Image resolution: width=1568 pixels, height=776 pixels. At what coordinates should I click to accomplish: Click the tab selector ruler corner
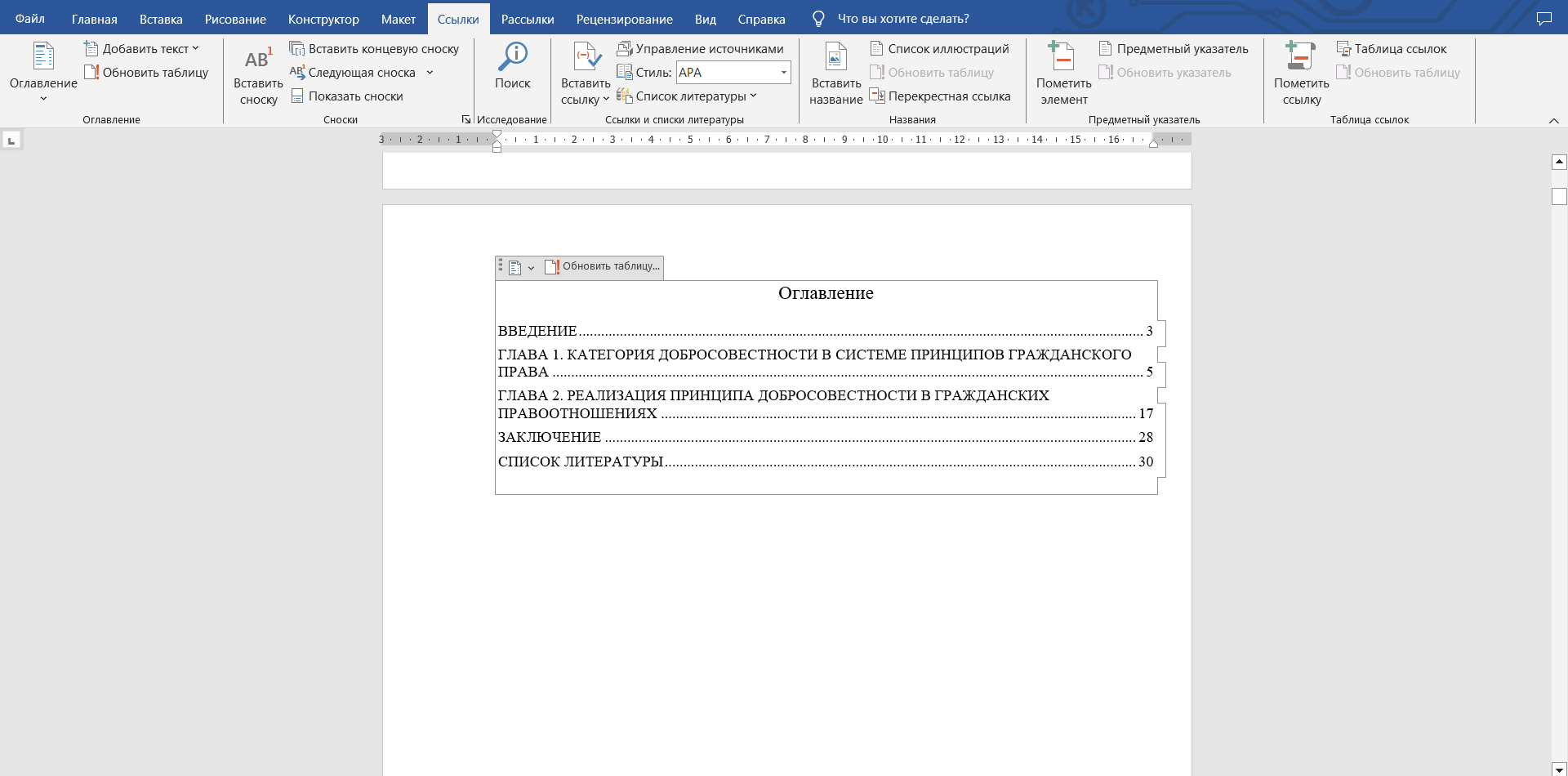[11, 140]
